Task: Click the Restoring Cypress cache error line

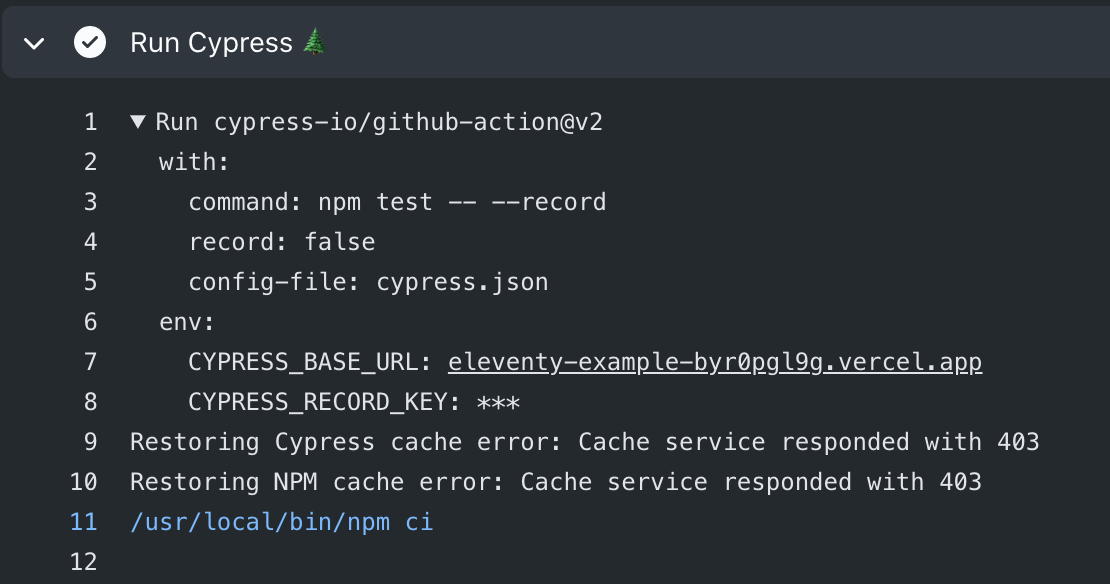Action: tap(585, 442)
